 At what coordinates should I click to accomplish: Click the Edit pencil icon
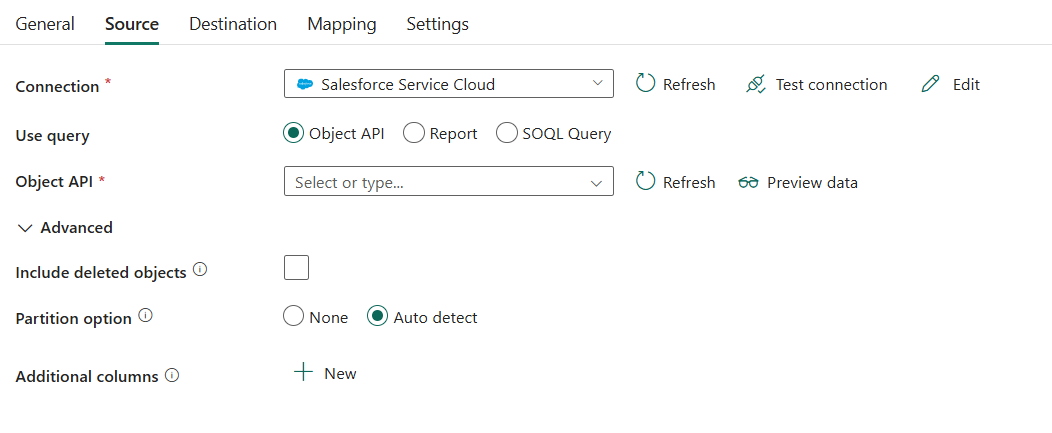pyautogui.click(x=931, y=84)
